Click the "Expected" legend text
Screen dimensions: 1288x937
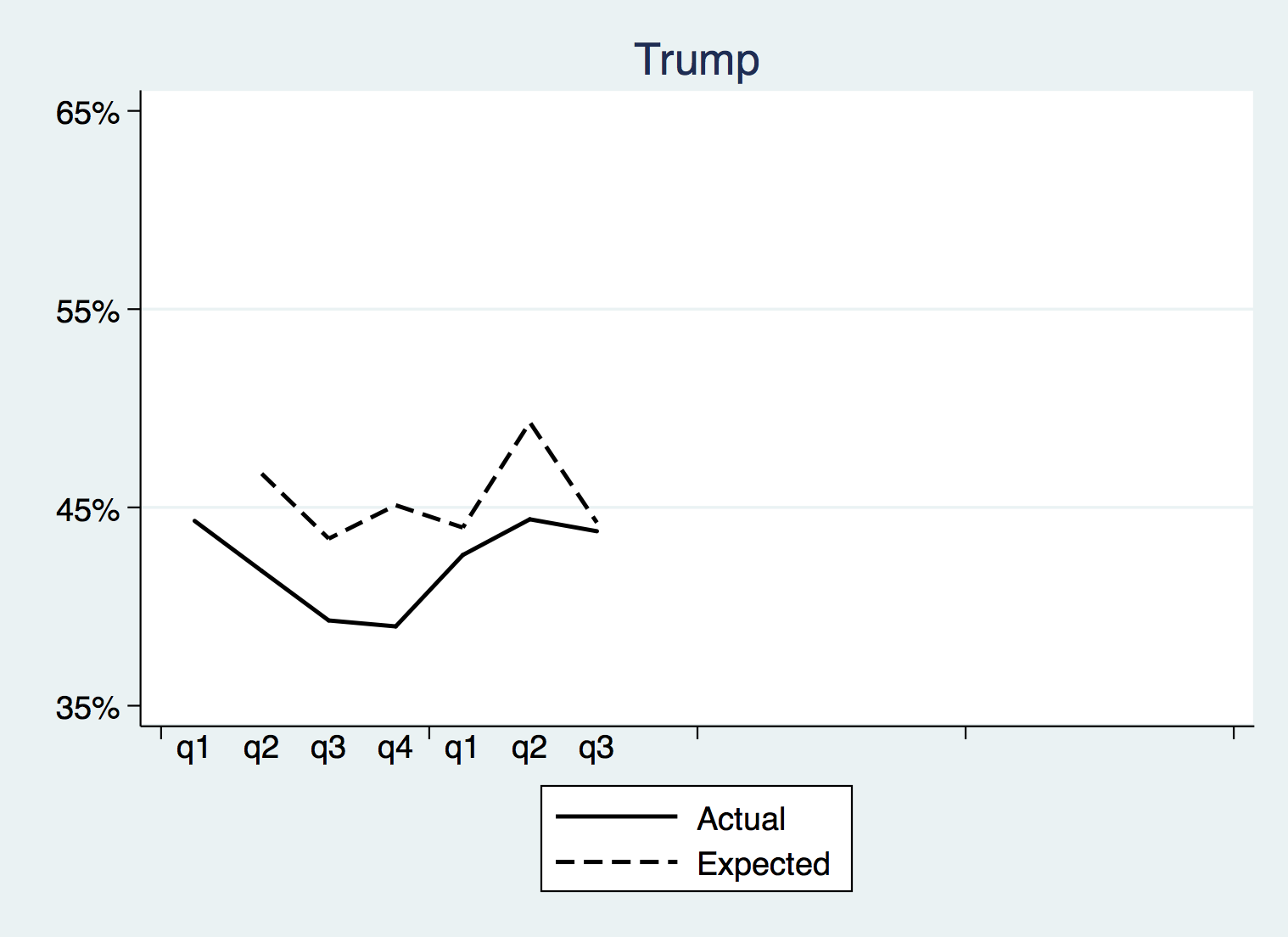[x=763, y=864]
